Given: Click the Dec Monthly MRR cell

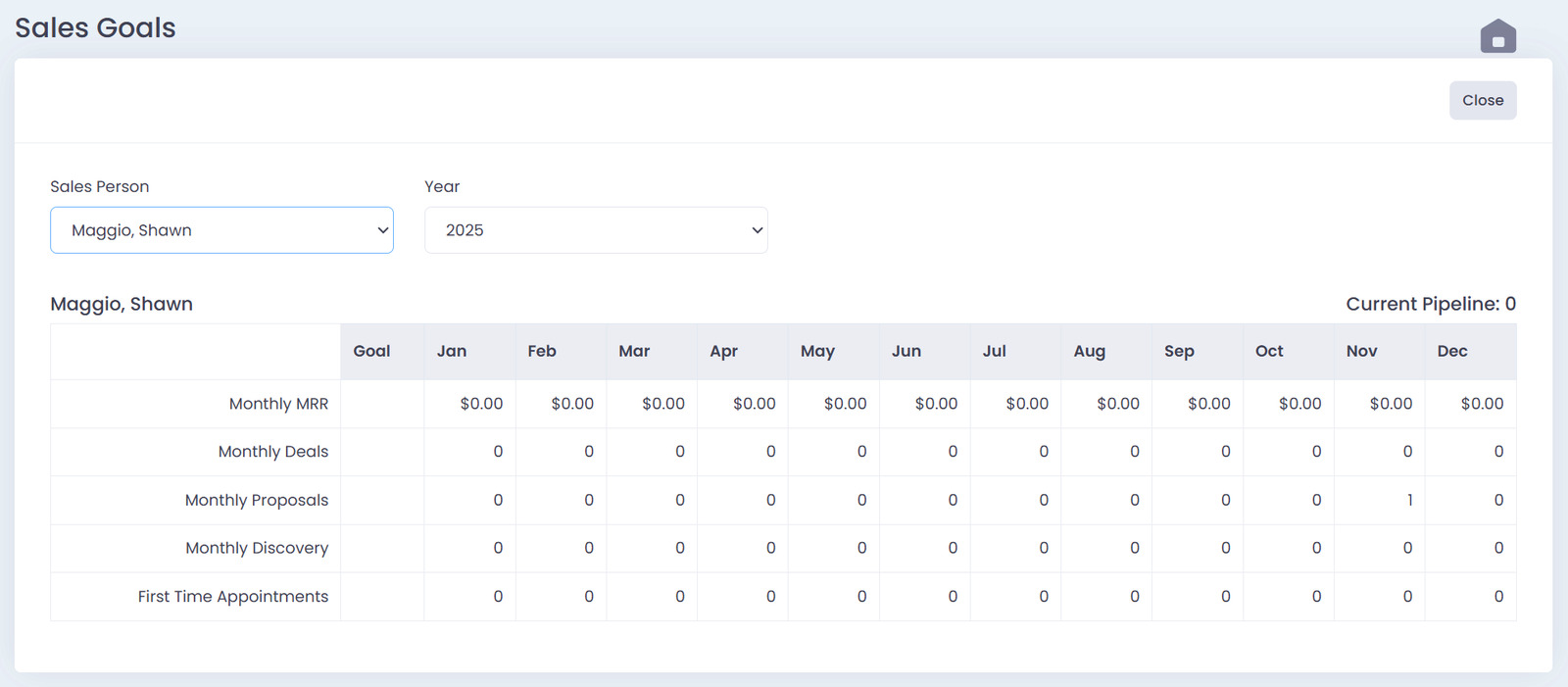Looking at the screenshot, I should [1470, 404].
